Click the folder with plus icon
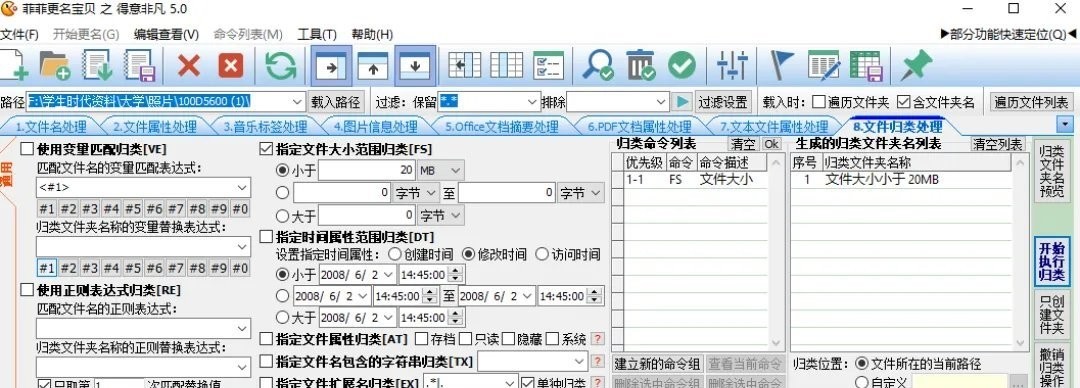Screen dimensions: 1080x388 pos(55,66)
